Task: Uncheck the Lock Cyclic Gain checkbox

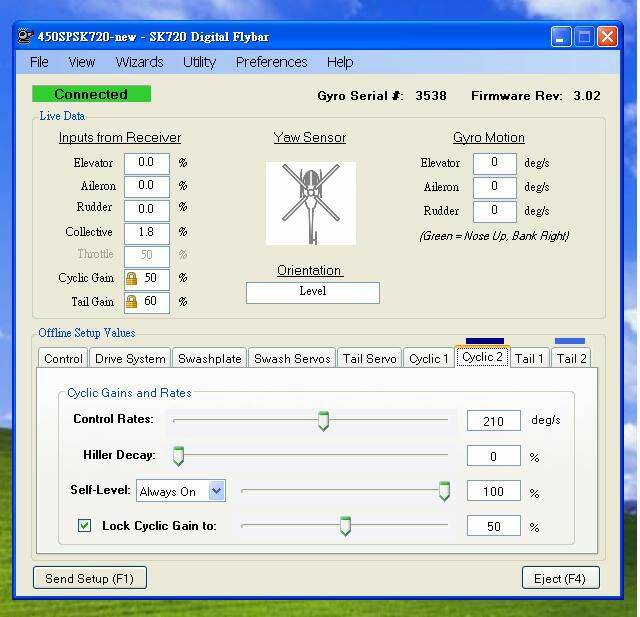Action: 85,526
